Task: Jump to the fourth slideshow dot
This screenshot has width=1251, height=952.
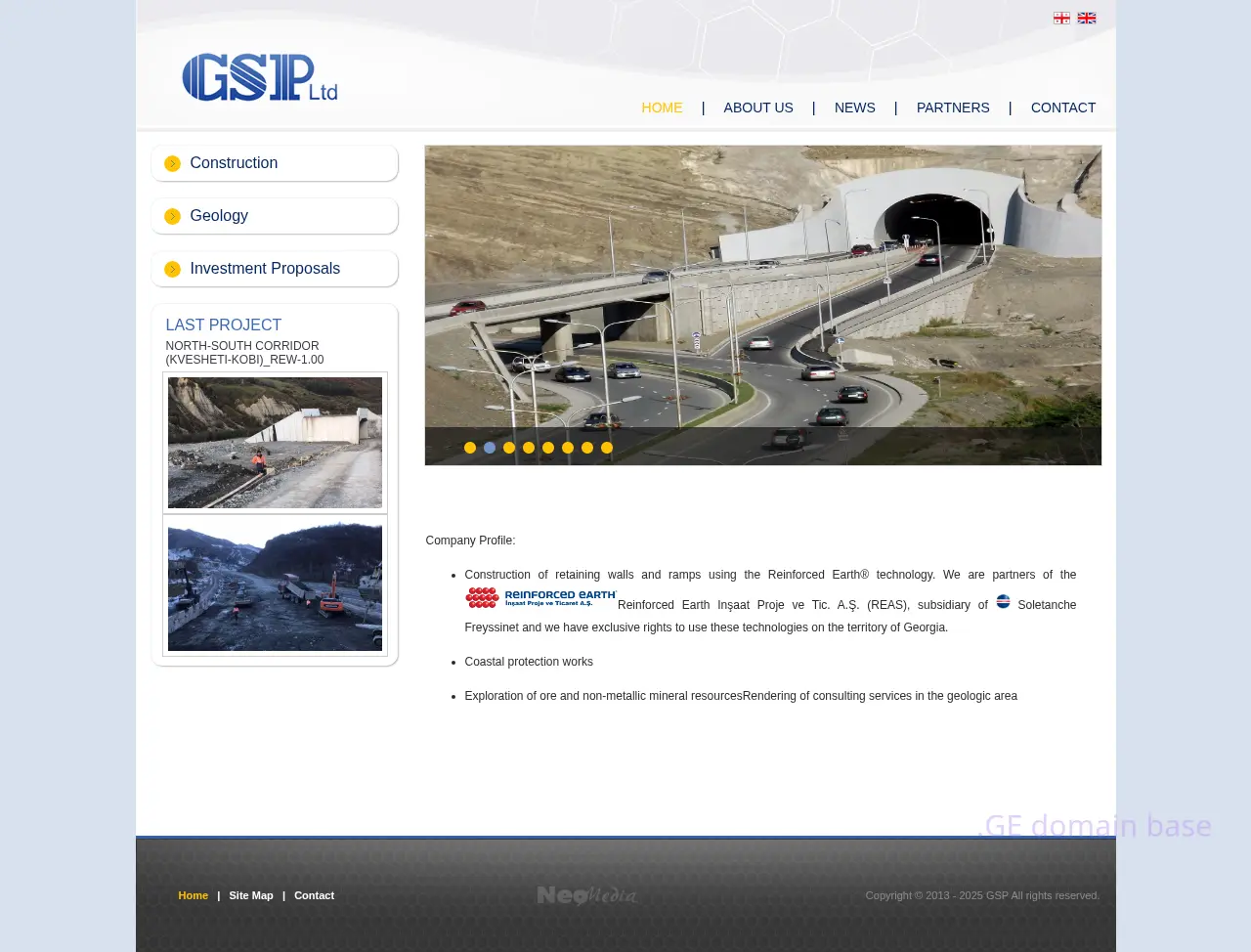Action: pyautogui.click(x=529, y=448)
